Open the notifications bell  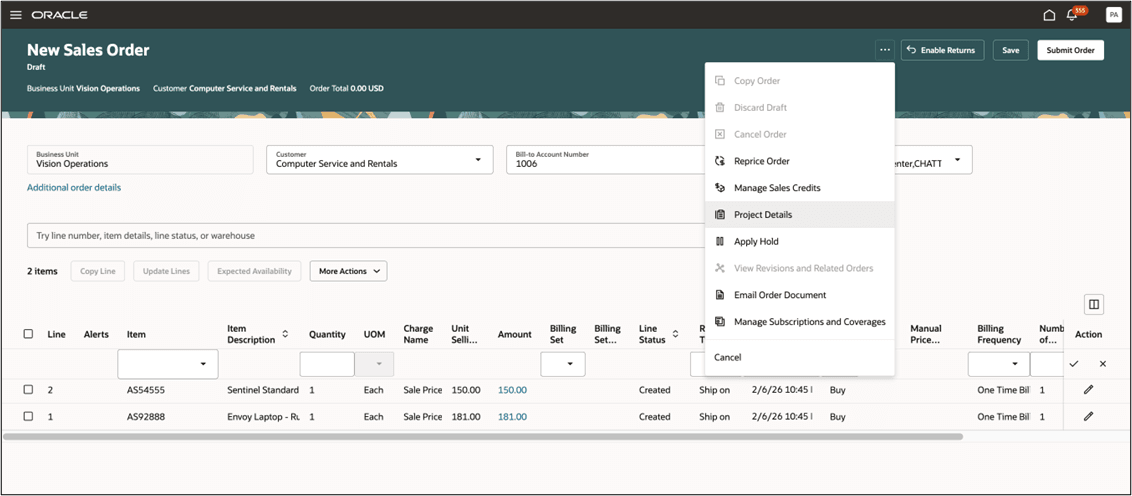point(1072,15)
